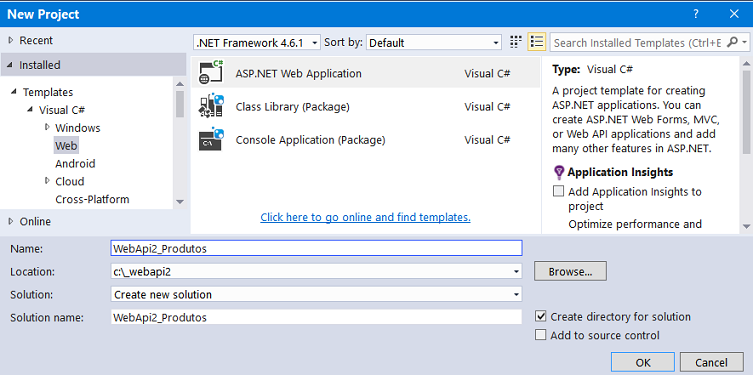Open the online templates link
This screenshot has height=375, width=753.
pyautogui.click(x=365, y=218)
